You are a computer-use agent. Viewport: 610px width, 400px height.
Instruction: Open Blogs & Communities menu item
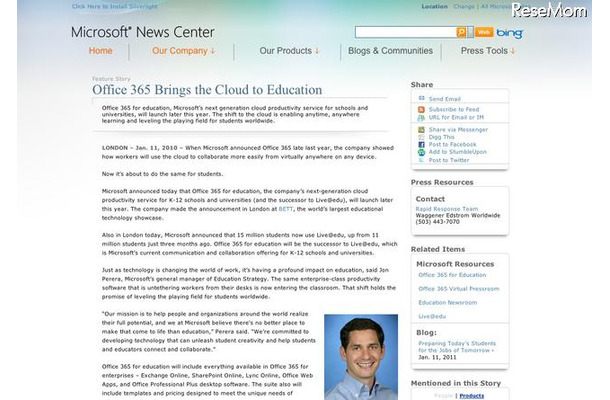(390, 51)
